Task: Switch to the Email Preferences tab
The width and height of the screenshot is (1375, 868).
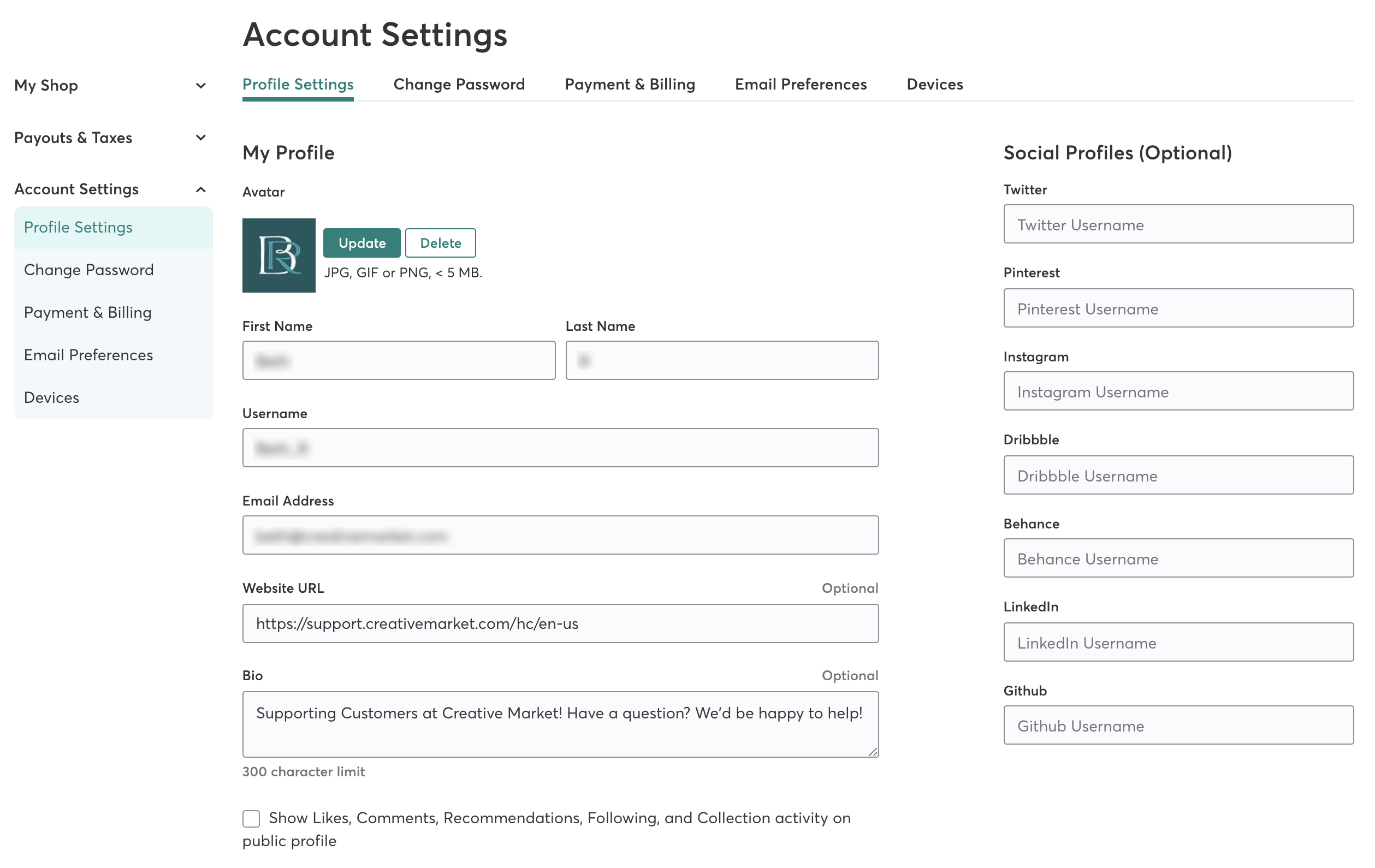Action: 801,84
